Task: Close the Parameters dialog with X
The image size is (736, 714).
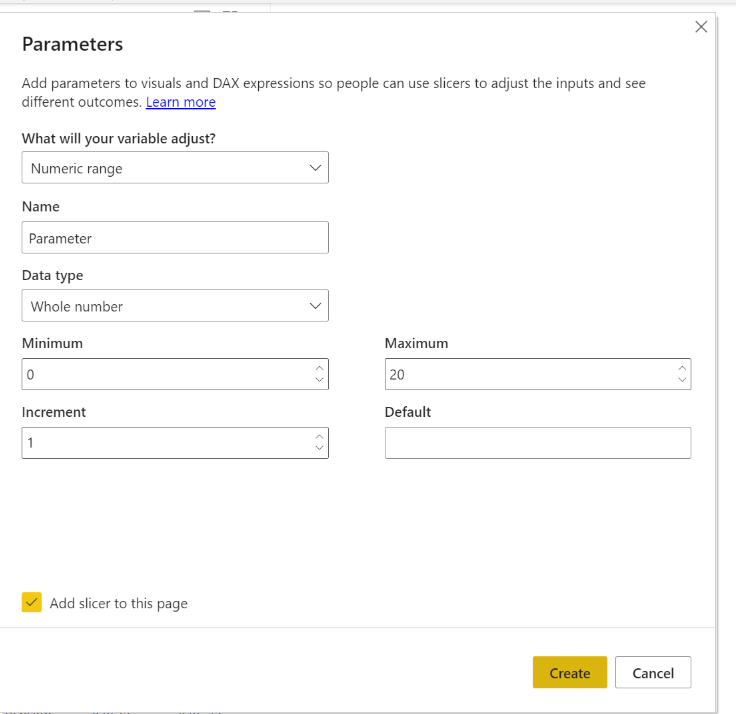Action: (701, 27)
